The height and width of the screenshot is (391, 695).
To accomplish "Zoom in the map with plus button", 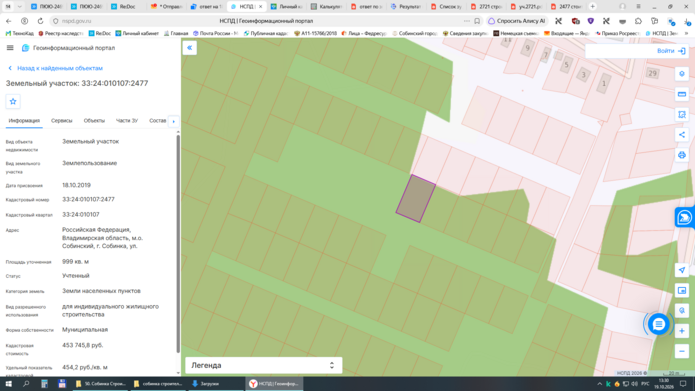I will click(x=682, y=331).
